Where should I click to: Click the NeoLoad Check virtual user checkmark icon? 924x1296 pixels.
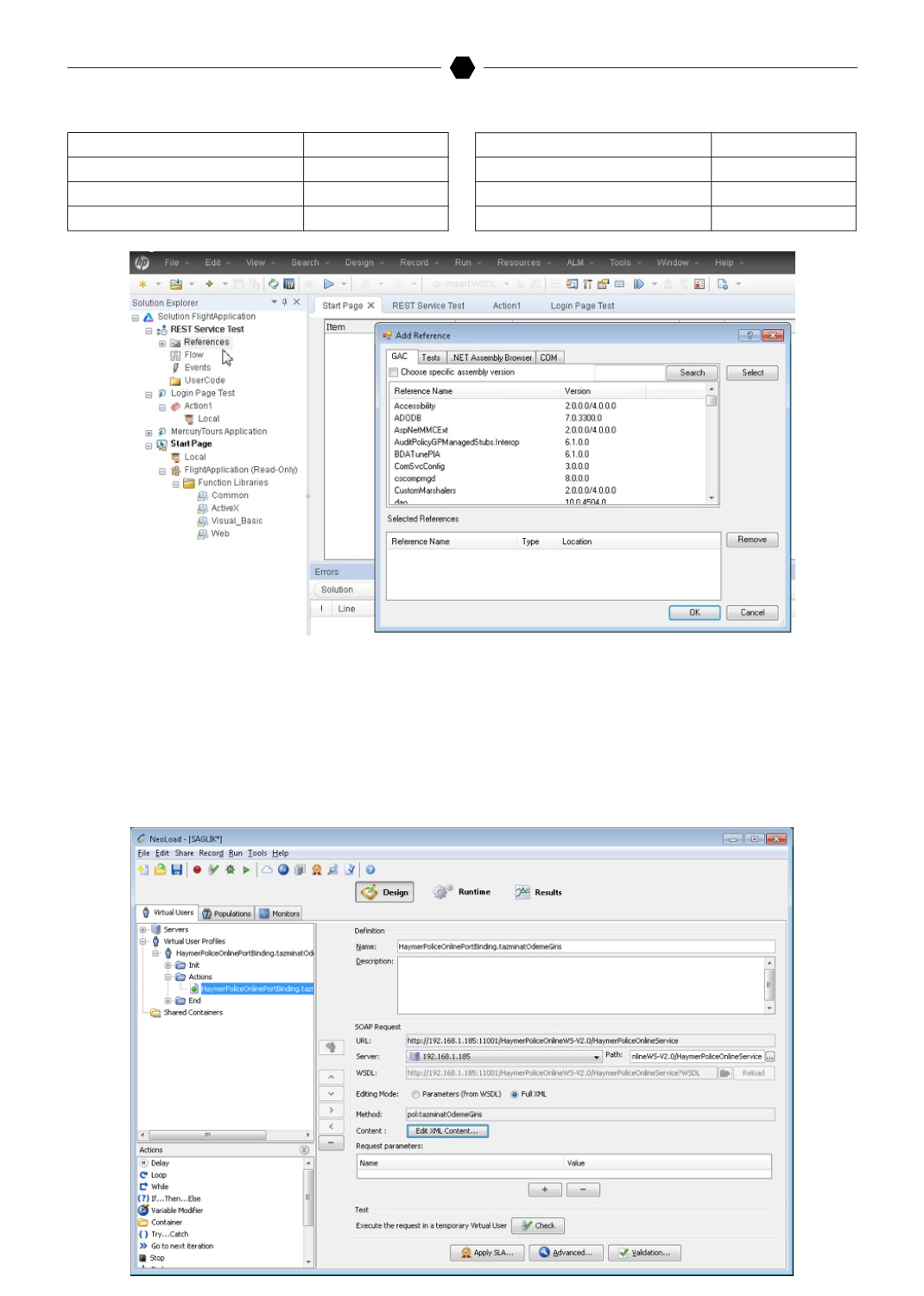(x=213, y=869)
